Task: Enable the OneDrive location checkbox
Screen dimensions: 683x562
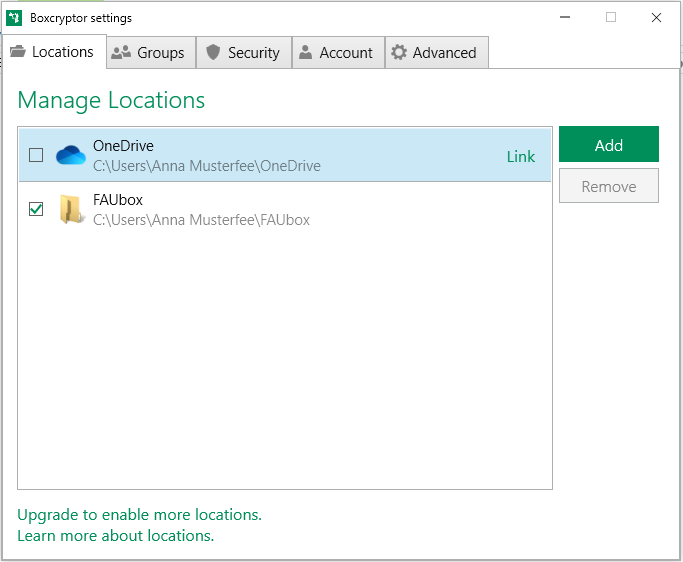Action: 36,155
